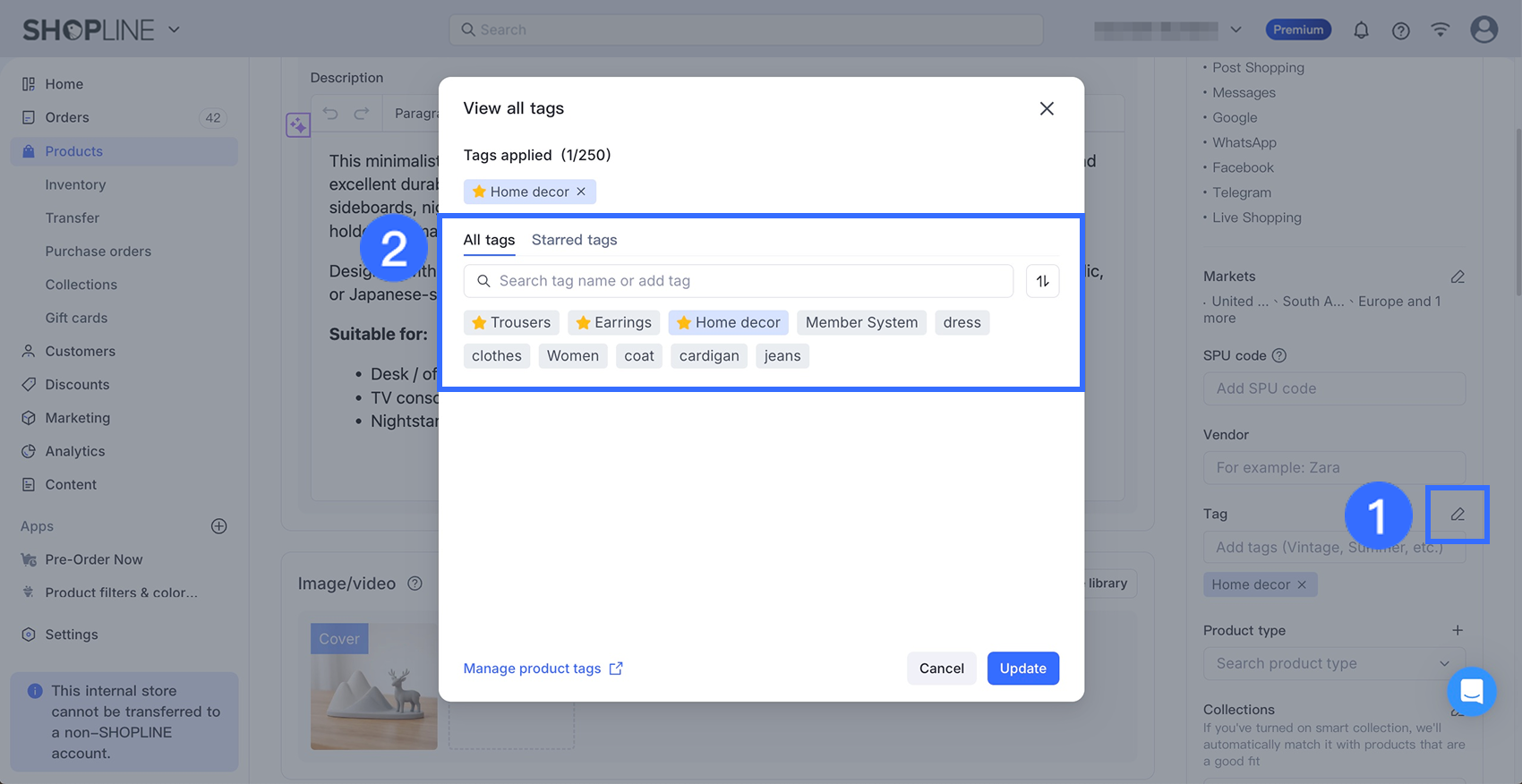Click the undo arrow in editor toolbar
The height and width of the screenshot is (784, 1522).
(330, 114)
